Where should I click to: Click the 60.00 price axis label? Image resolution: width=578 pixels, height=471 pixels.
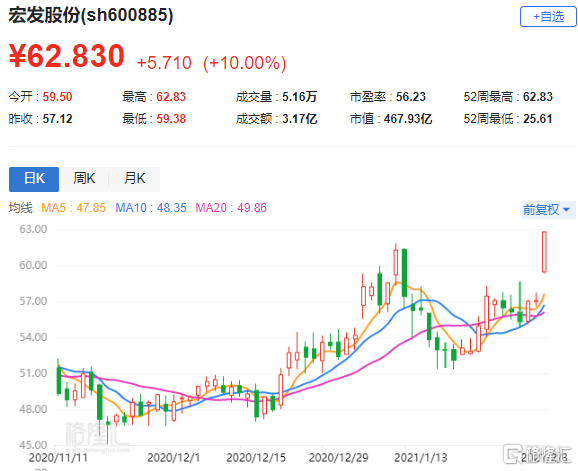pos(33,265)
